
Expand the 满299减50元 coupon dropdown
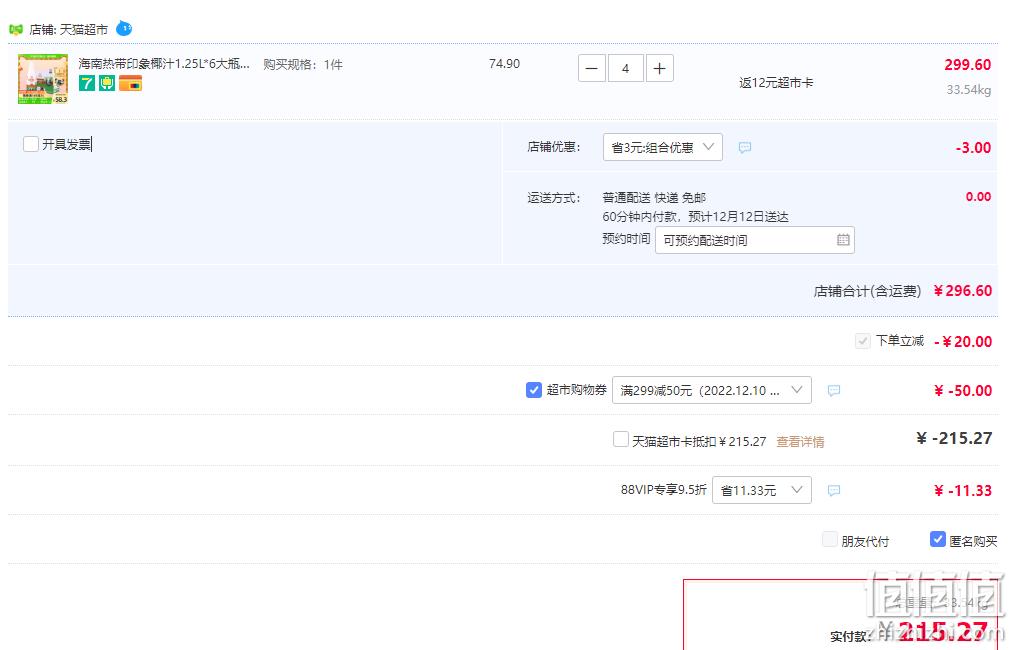coord(711,390)
